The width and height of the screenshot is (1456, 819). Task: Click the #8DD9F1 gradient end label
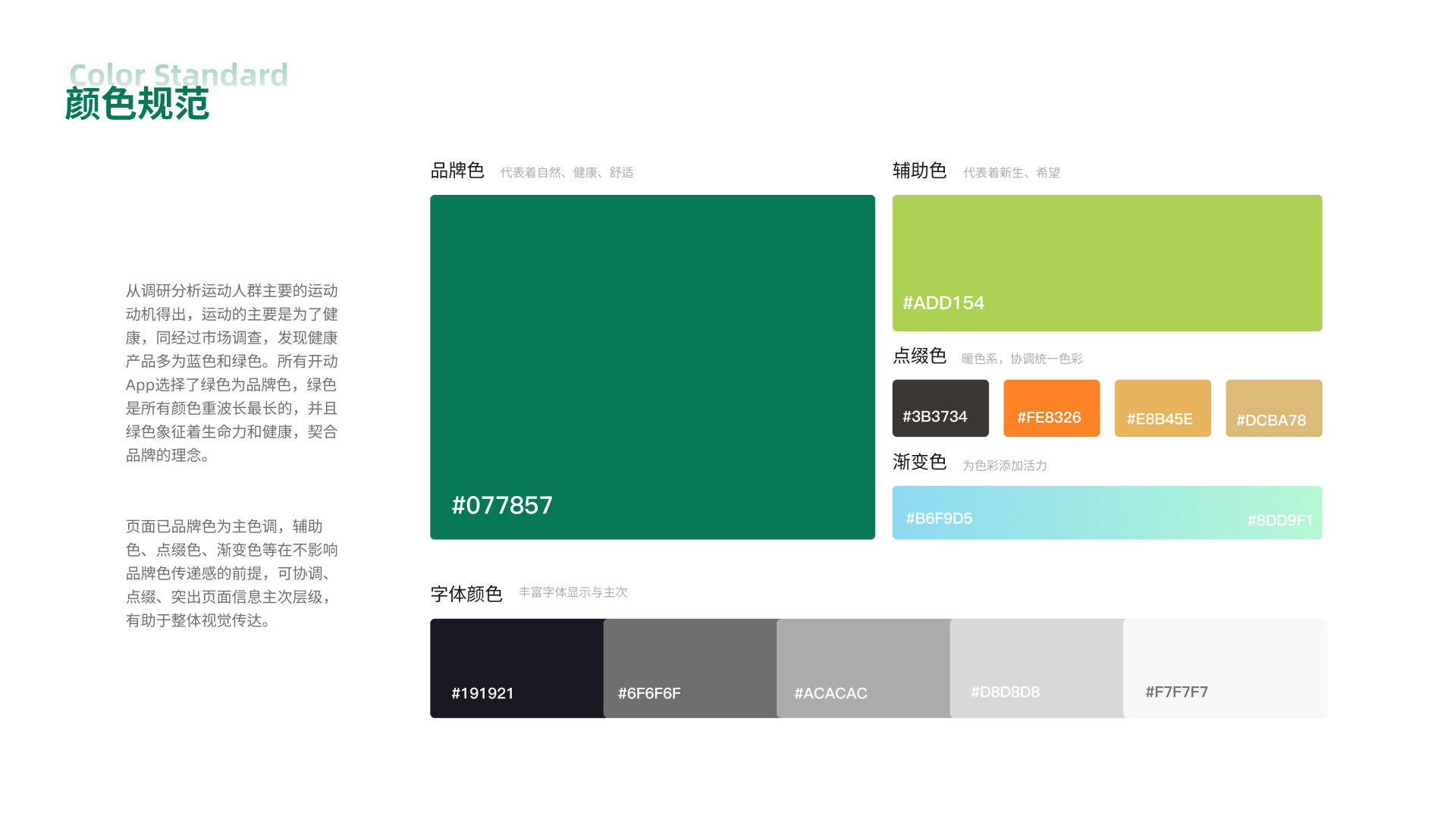(x=1279, y=520)
